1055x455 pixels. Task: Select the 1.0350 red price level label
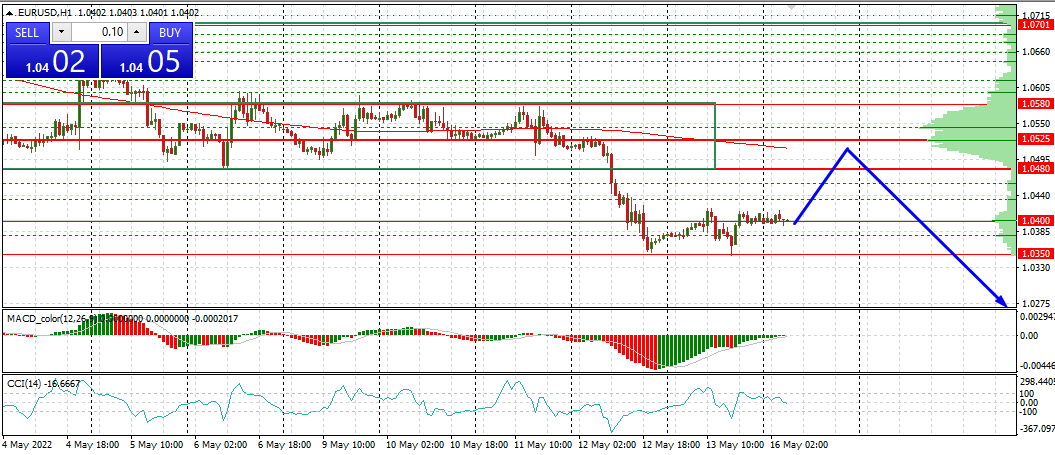coord(1034,254)
